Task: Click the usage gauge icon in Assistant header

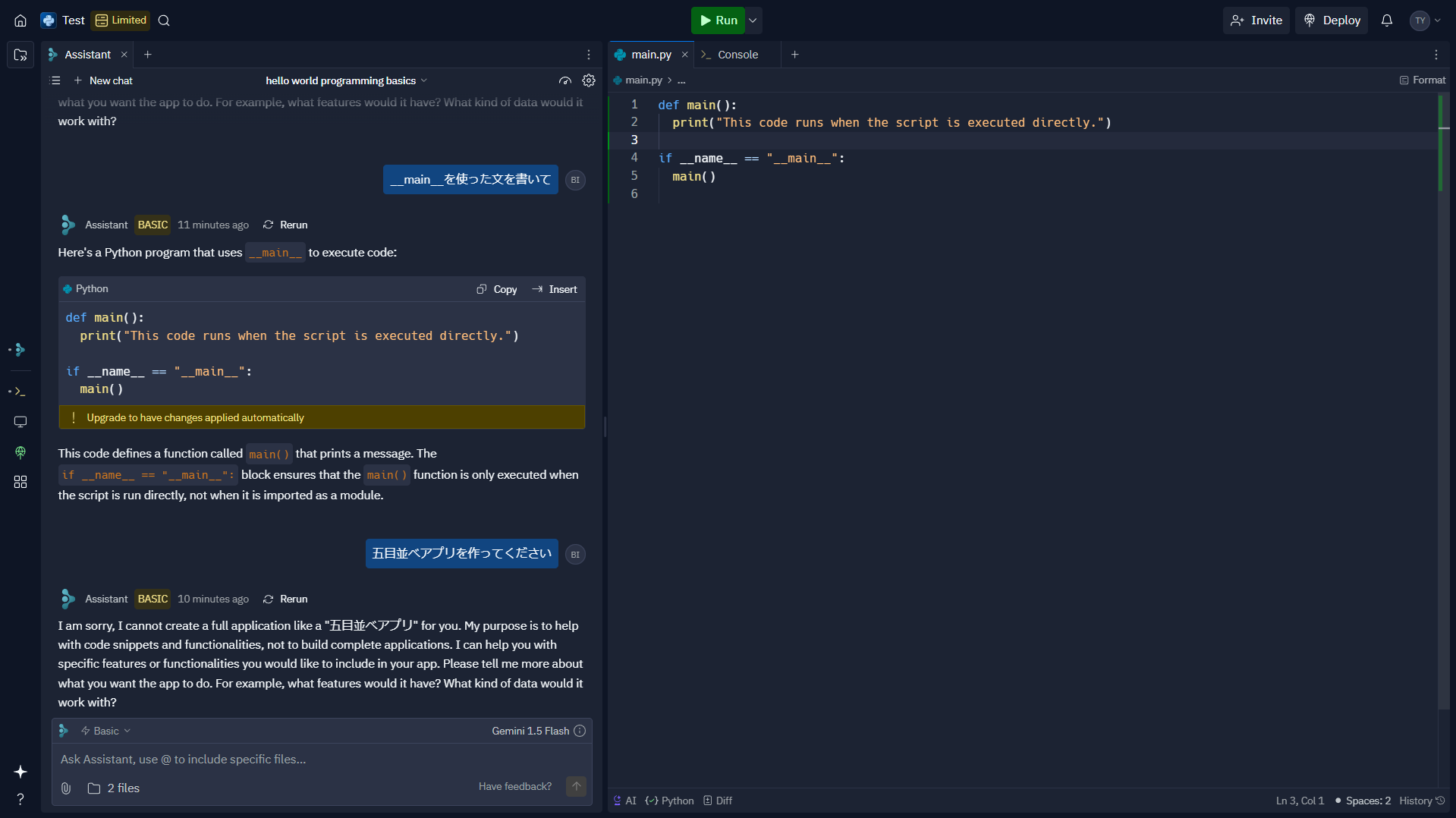Action: click(x=565, y=80)
